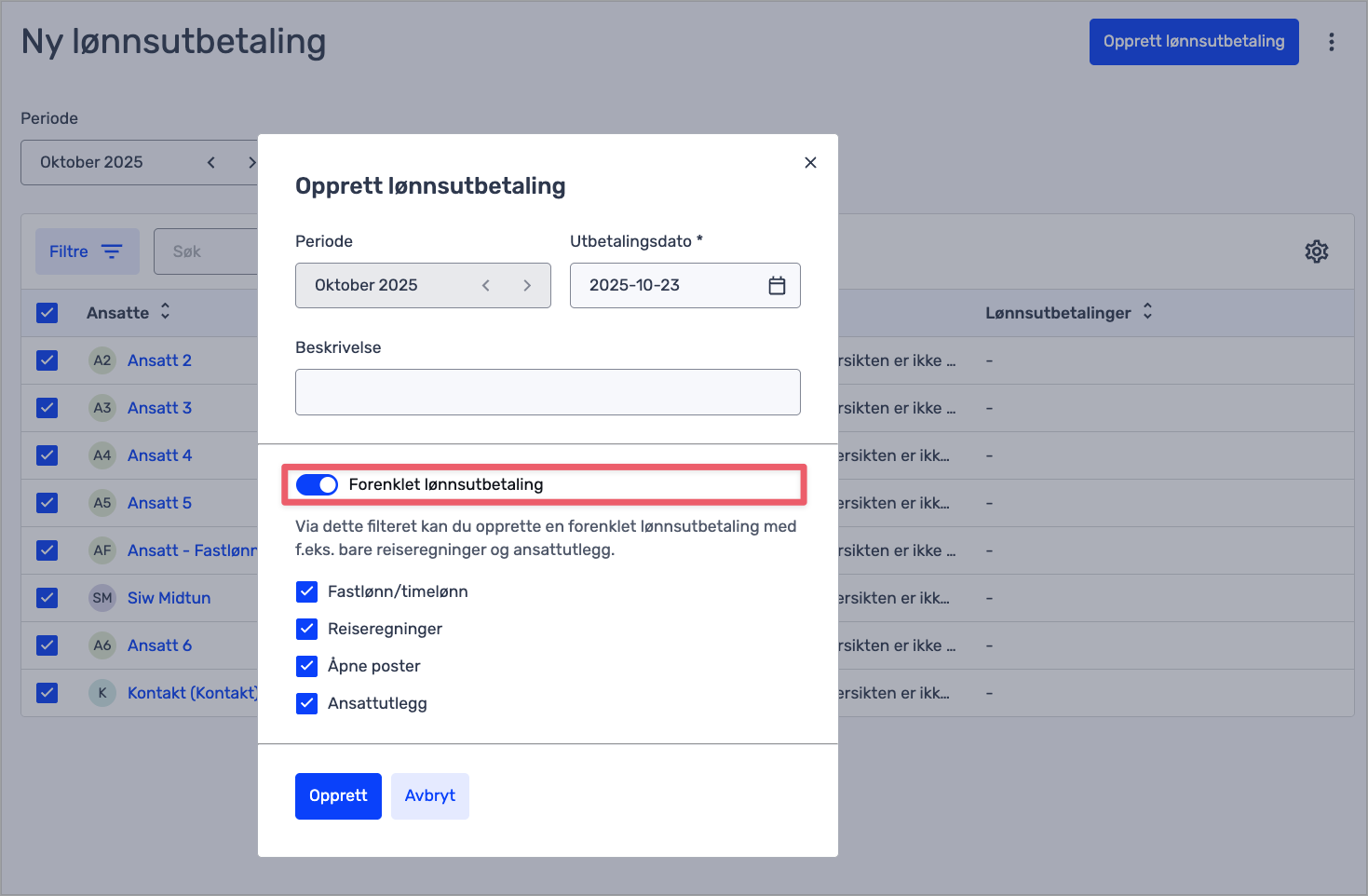This screenshot has height=896, width=1368.
Task: Click into the Beskrivelse text field
Action: coord(548,392)
